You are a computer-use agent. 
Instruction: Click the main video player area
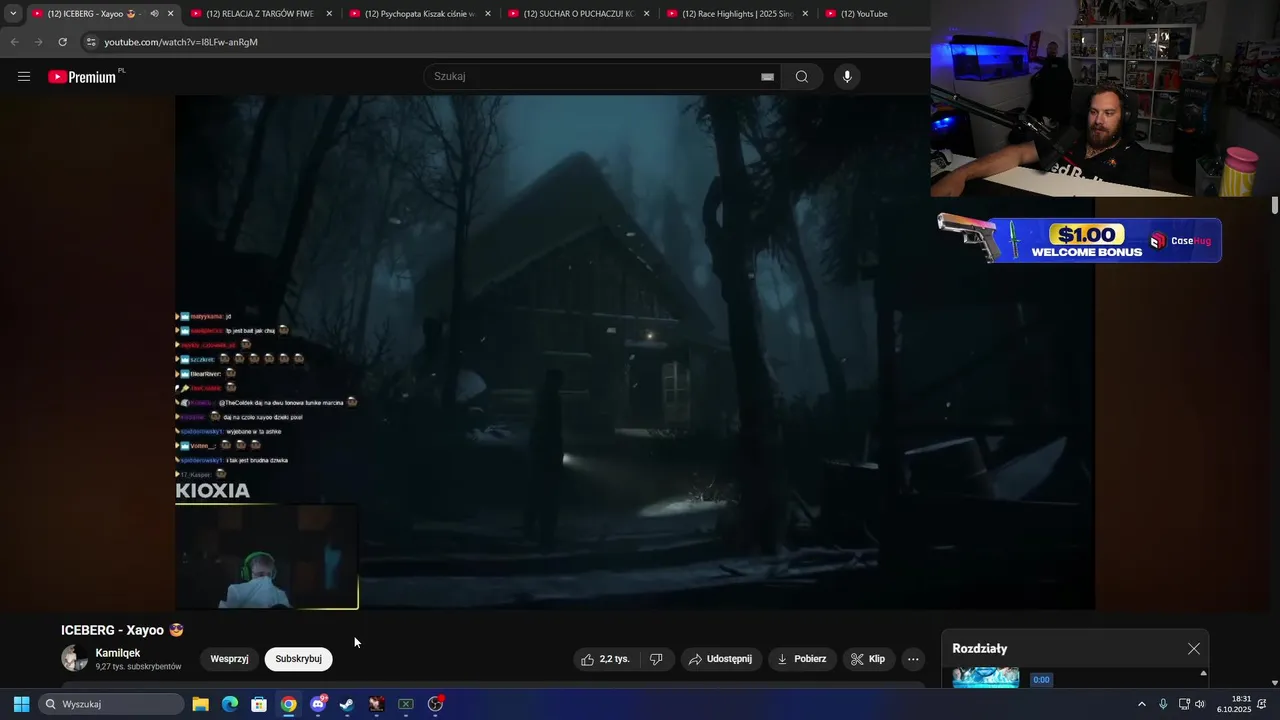point(635,352)
